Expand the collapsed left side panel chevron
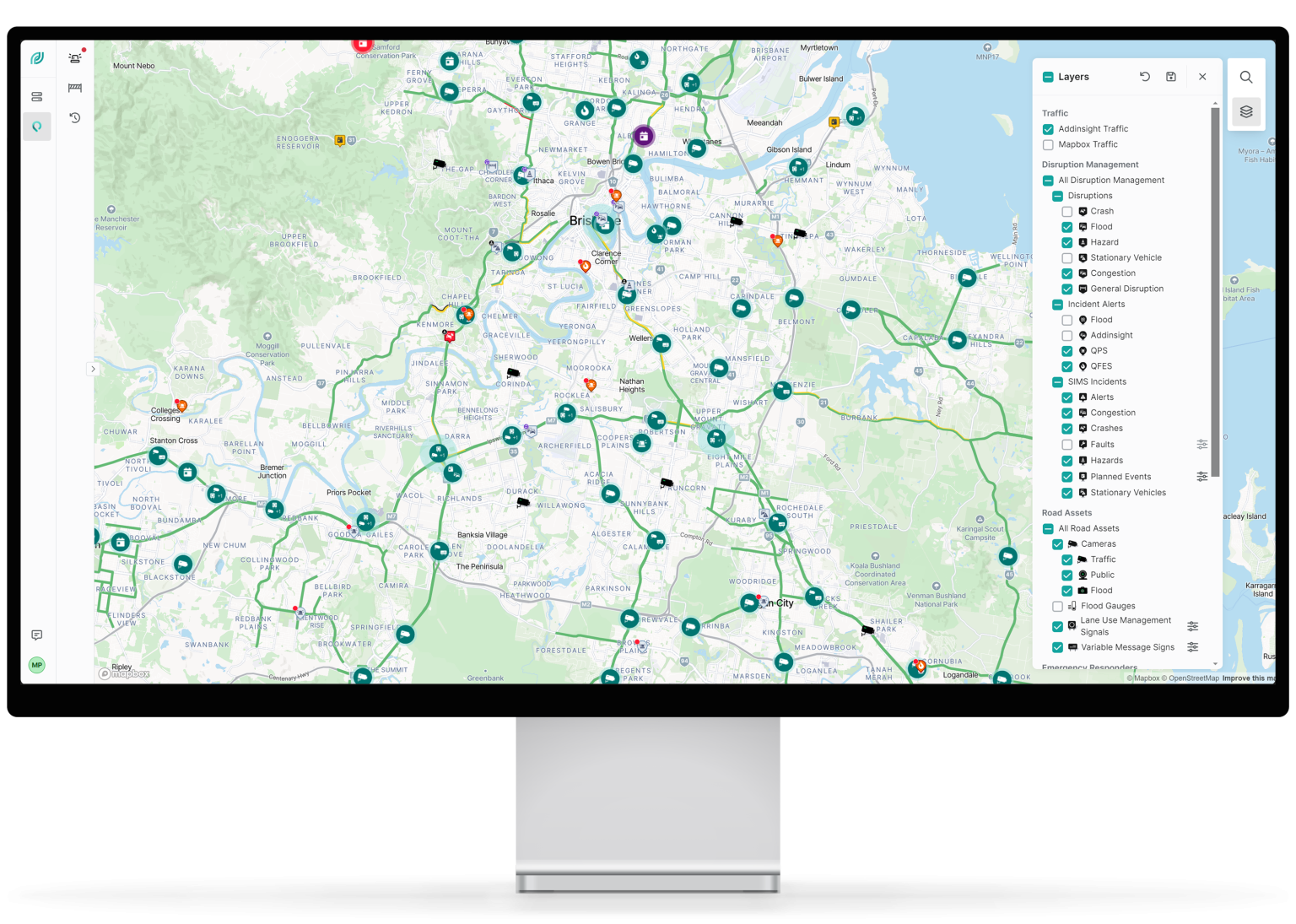 pos(93,369)
